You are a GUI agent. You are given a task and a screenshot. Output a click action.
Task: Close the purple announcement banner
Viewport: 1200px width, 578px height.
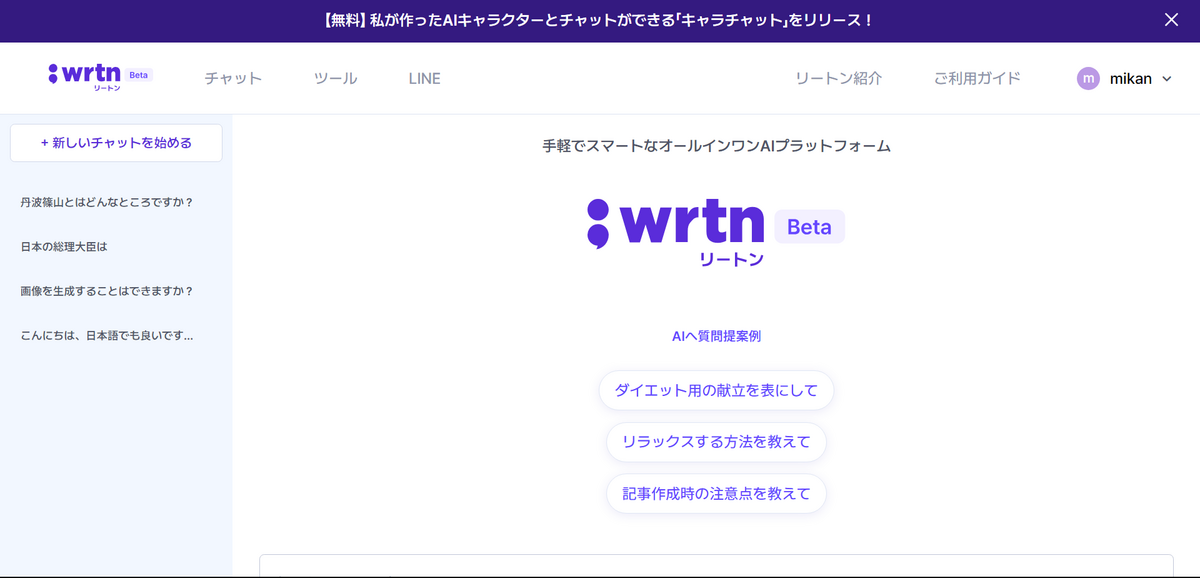point(1171,19)
